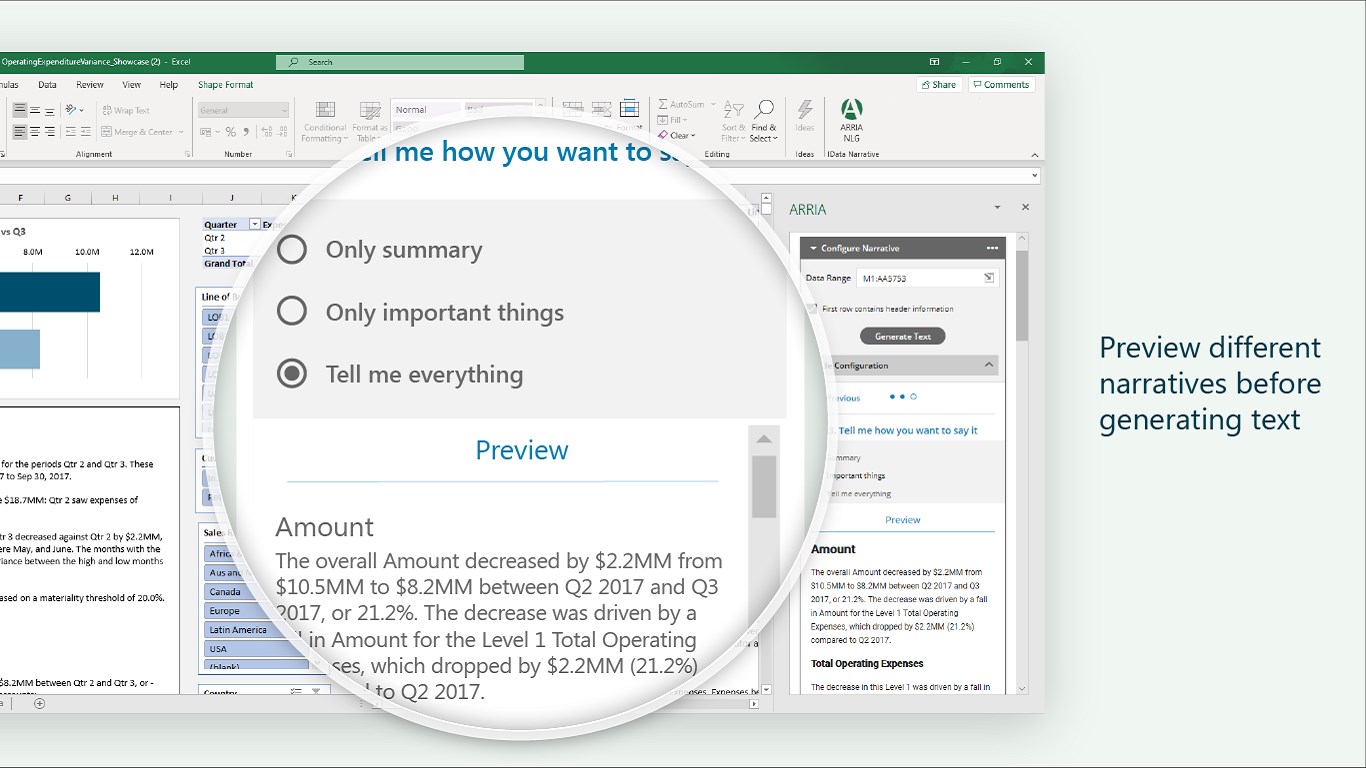
Task: Click the Insert cells icon in the ribbon
Action: point(573,109)
